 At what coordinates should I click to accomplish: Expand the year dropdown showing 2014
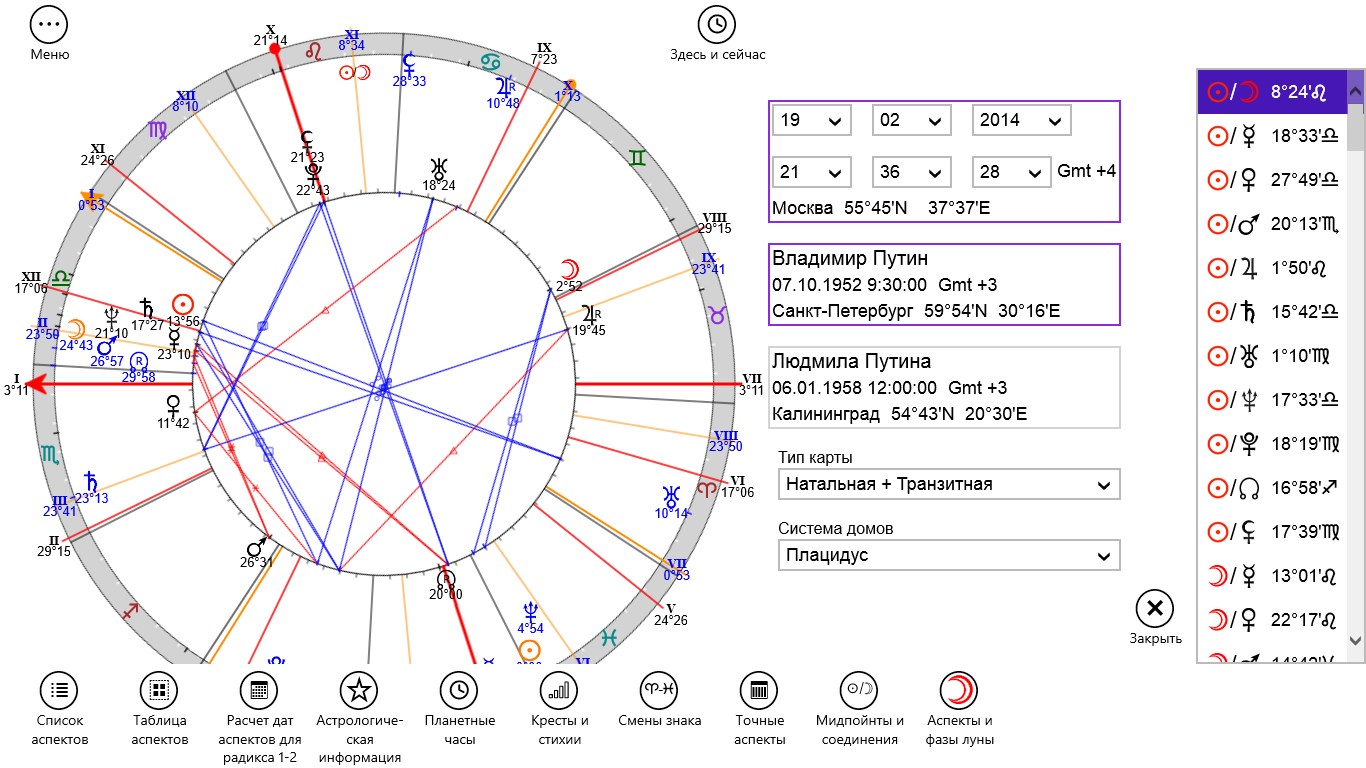pos(1021,120)
